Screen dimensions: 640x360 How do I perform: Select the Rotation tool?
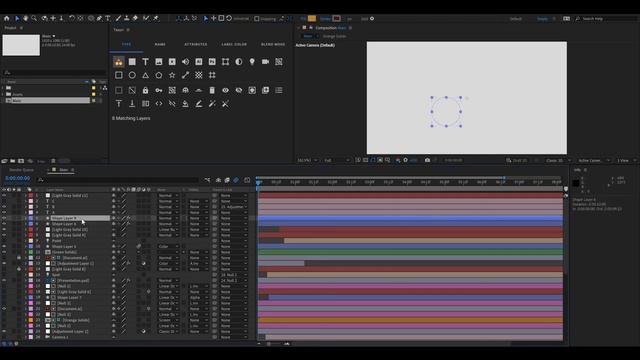(x=72, y=18)
